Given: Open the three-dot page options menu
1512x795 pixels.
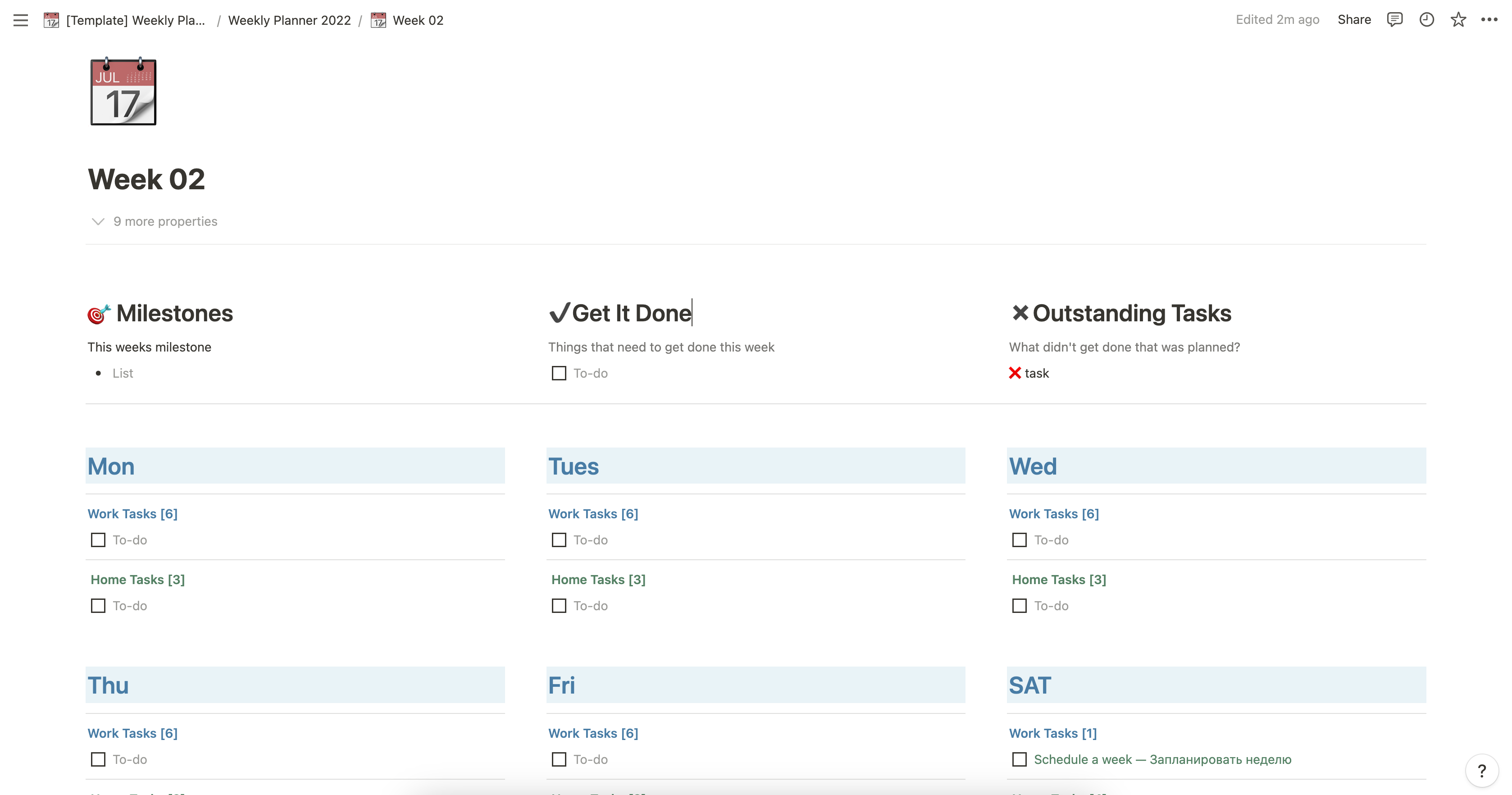Looking at the screenshot, I should click(1489, 19).
